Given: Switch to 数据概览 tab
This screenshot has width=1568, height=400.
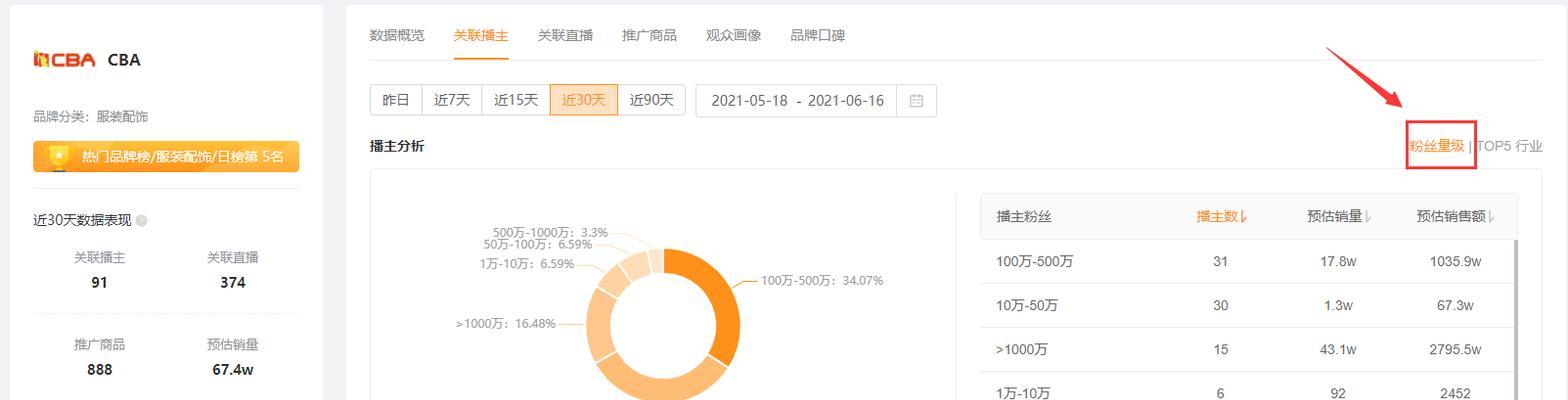Looking at the screenshot, I should pyautogui.click(x=397, y=35).
